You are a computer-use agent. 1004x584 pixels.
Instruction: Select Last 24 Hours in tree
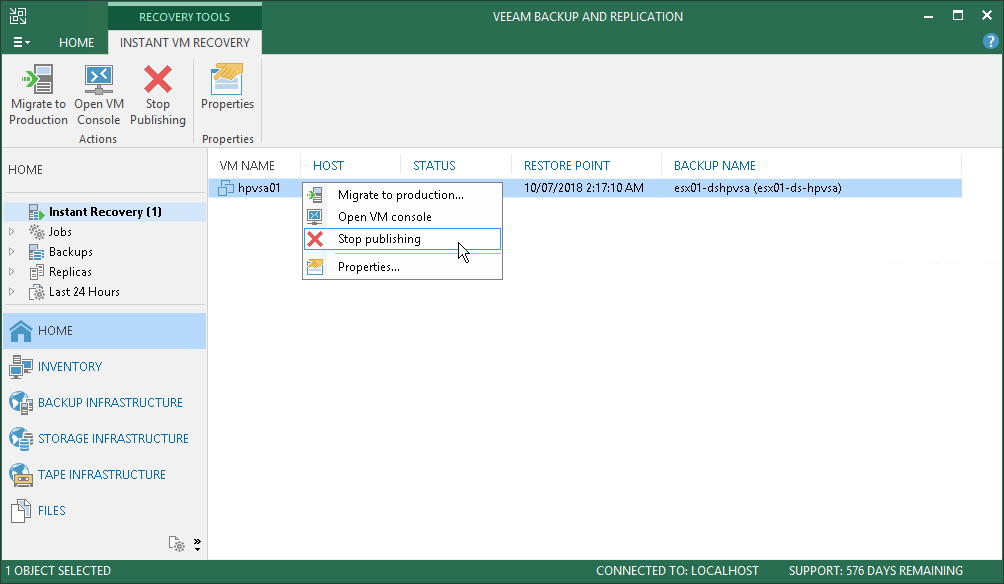[84, 291]
